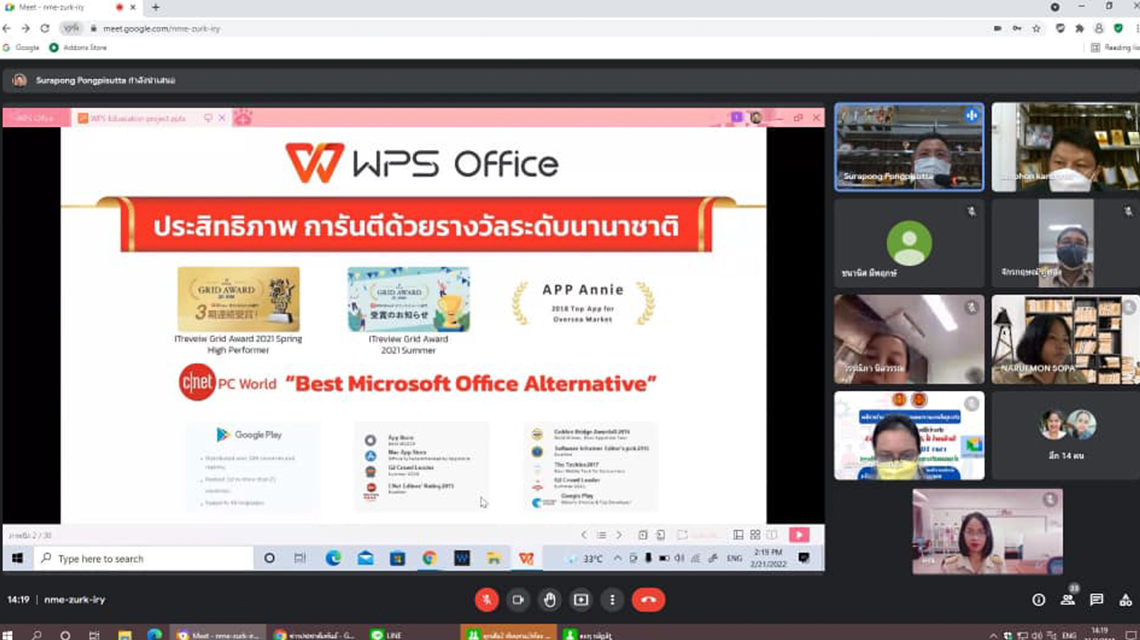Viewport: 1140px width, 640px height.
Task: Click the slide list icon in shared presentation
Action: 601,535
